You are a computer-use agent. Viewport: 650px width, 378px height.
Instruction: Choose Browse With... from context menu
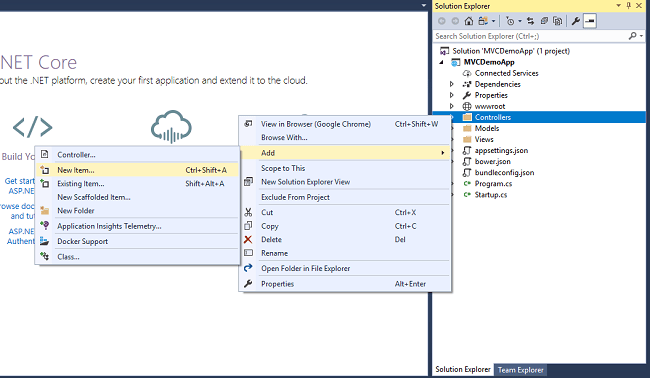point(345,137)
